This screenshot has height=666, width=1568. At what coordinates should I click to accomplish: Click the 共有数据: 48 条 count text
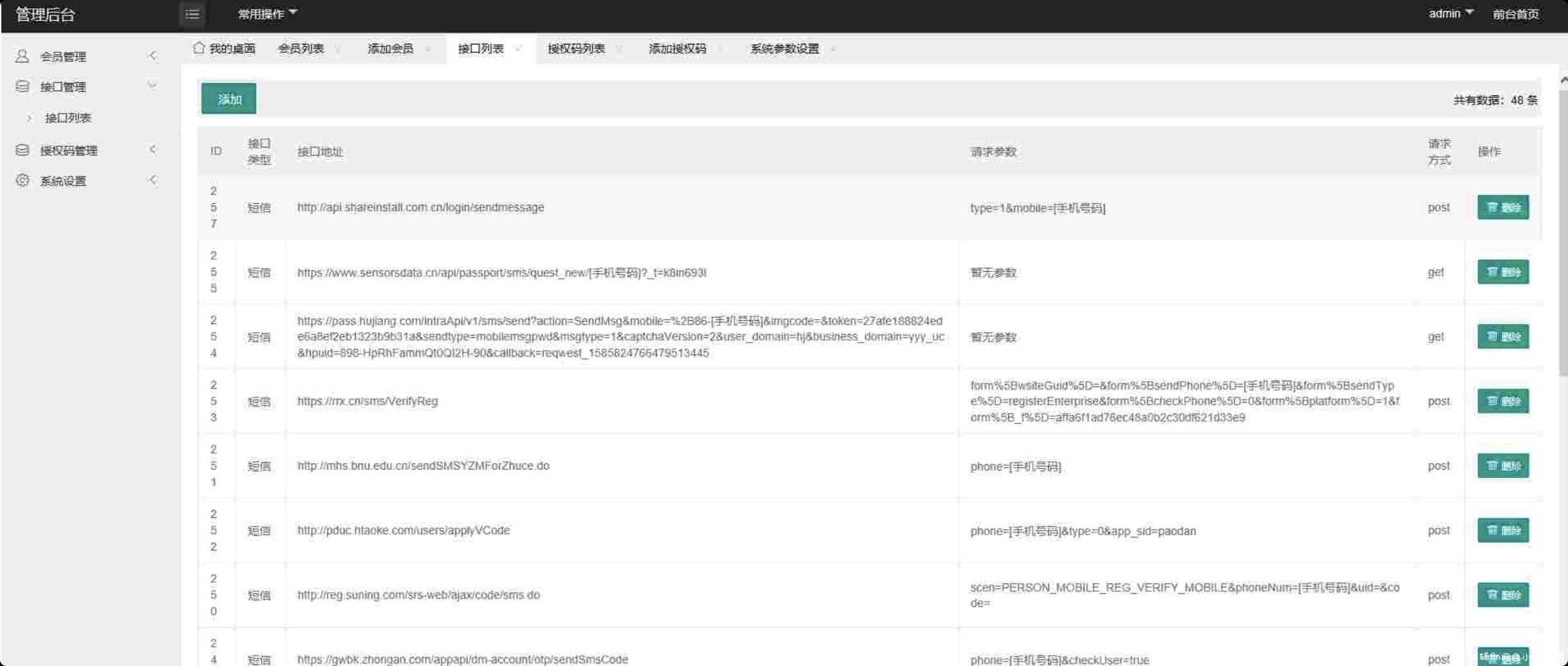(x=1495, y=100)
